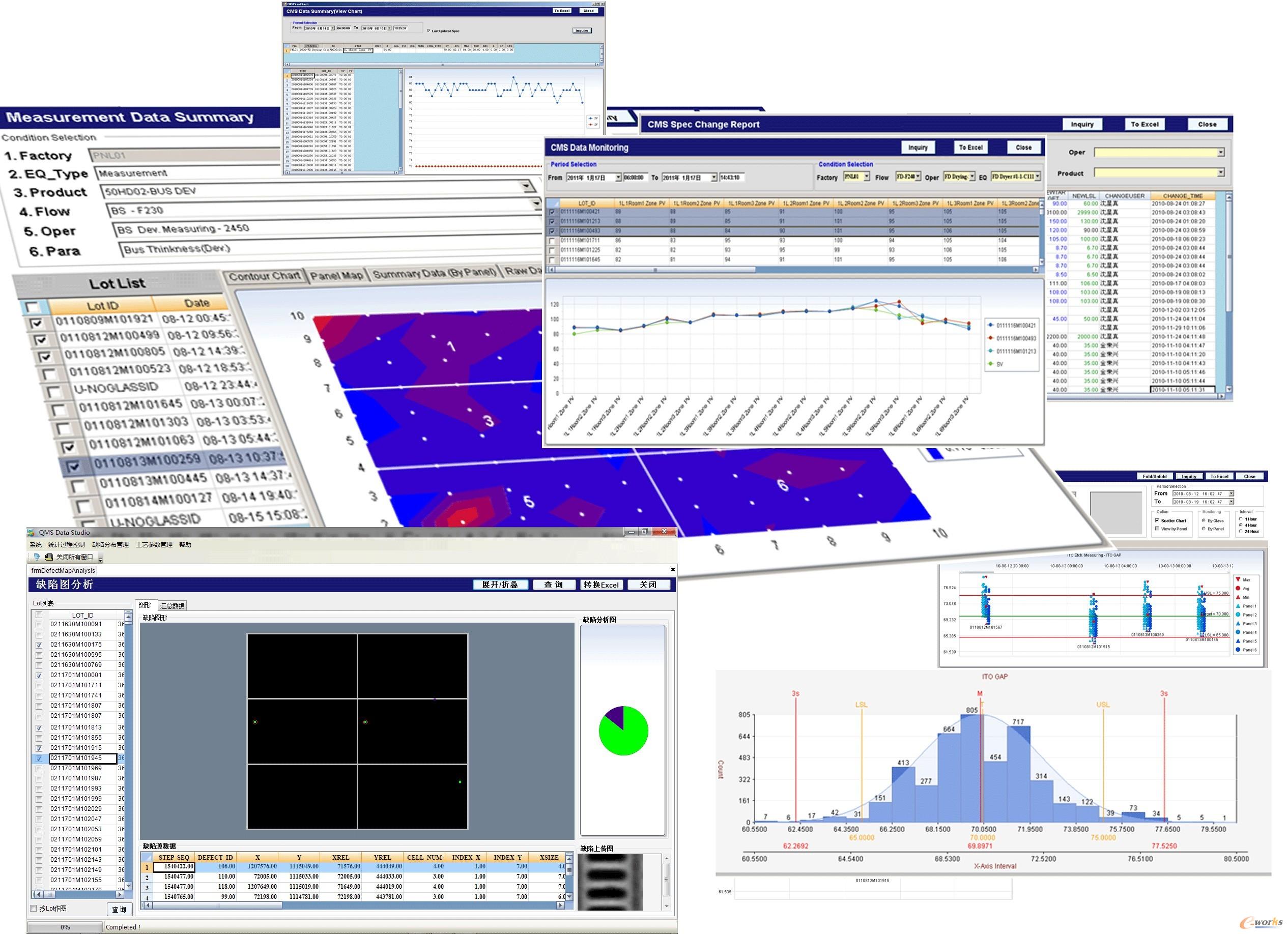
Task: Open the Oper dropdown in Spec Change Report
Action: (1220, 153)
